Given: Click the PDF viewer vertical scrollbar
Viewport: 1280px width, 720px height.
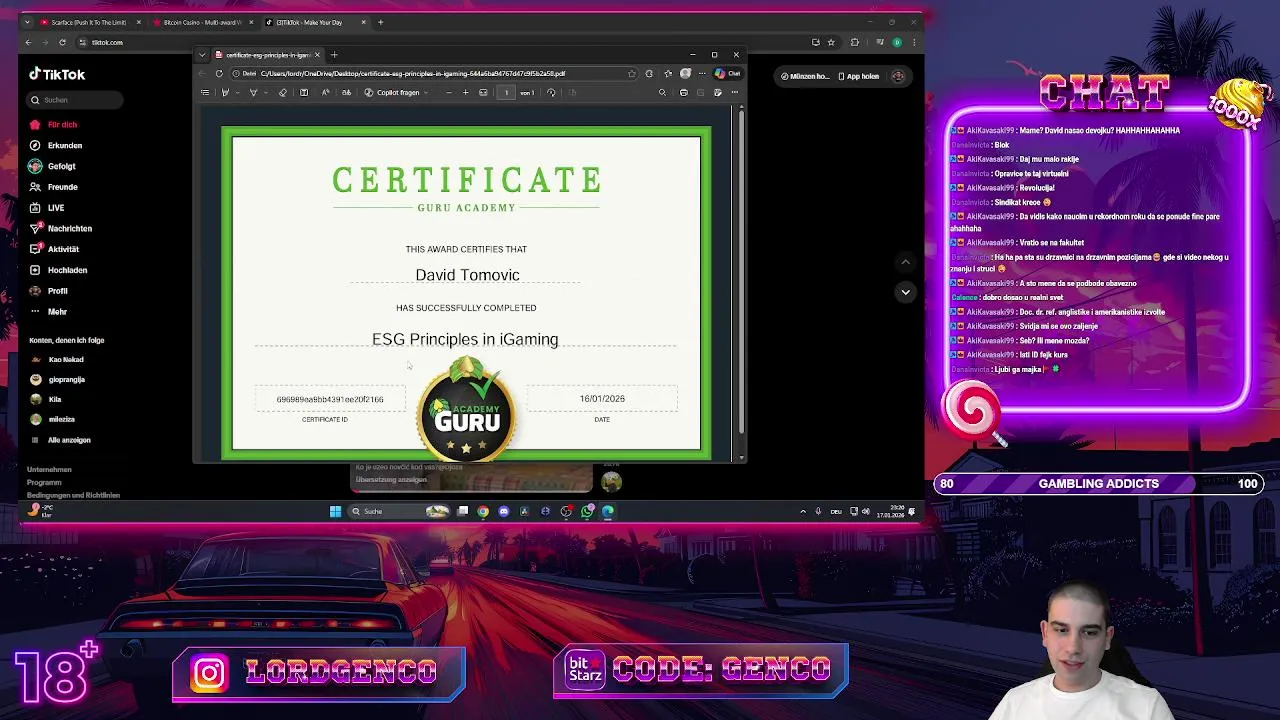Looking at the screenshot, I should pyautogui.click(x=741, y=270).
